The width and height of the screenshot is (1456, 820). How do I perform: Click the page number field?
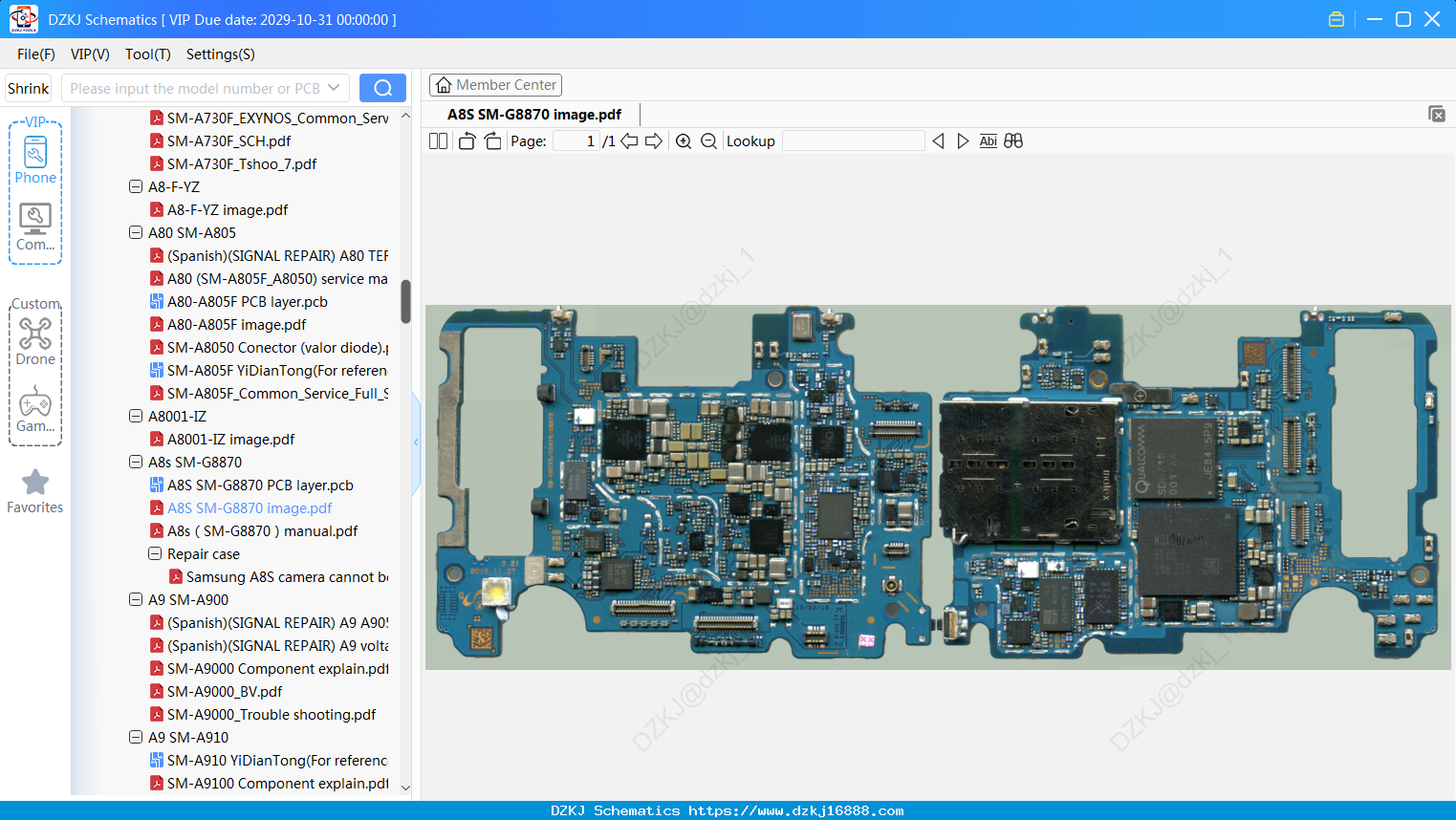(x=576, y=140)
